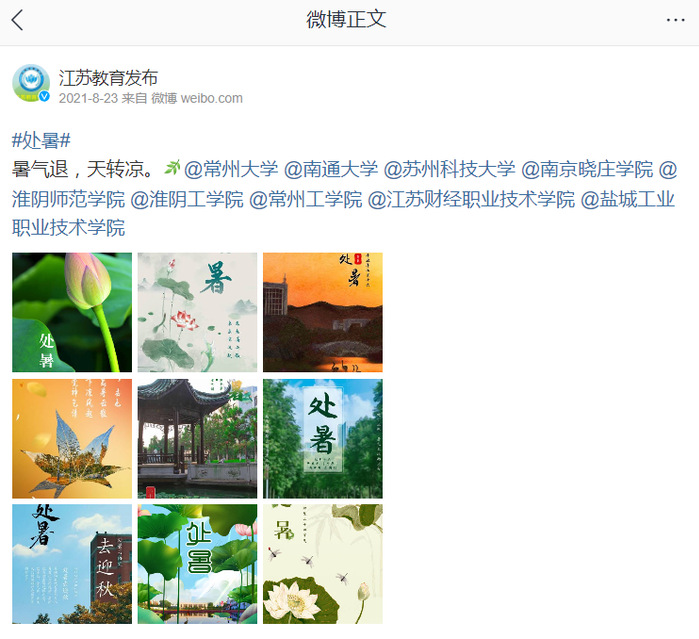Image resolution: width=699 pixels, height=639 pixels.
Task: View the pavilion by pond thumbnail
Action: click(x=197, y=438)
